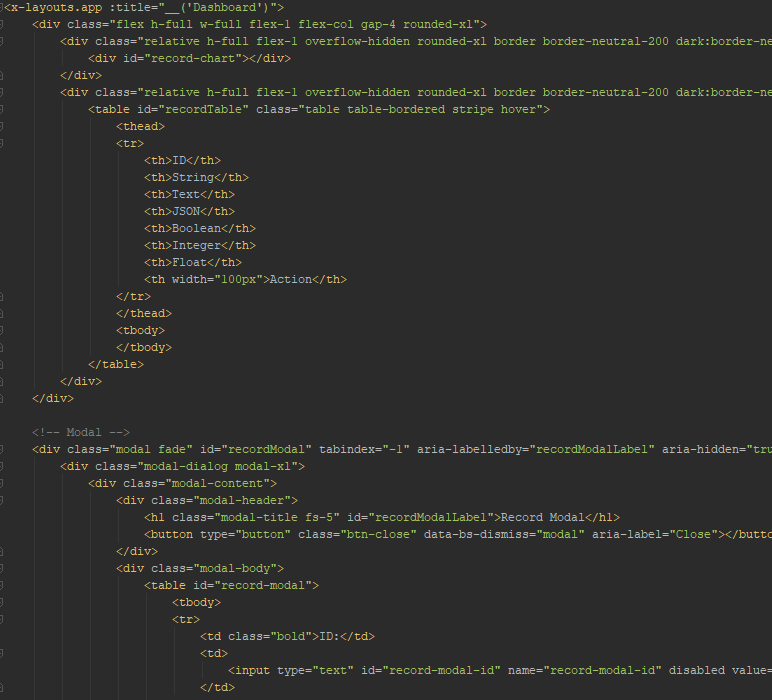The image size is (772, 700).
Task: Collapse the modal-header div
Action: 3,500
